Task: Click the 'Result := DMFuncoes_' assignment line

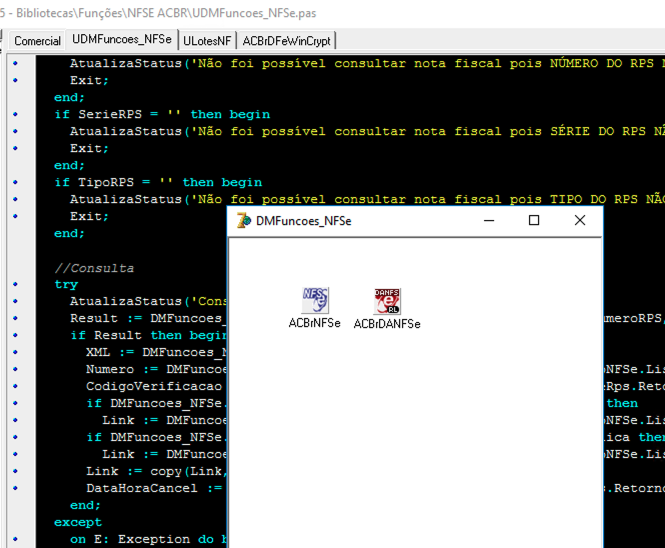Action: 148,318
